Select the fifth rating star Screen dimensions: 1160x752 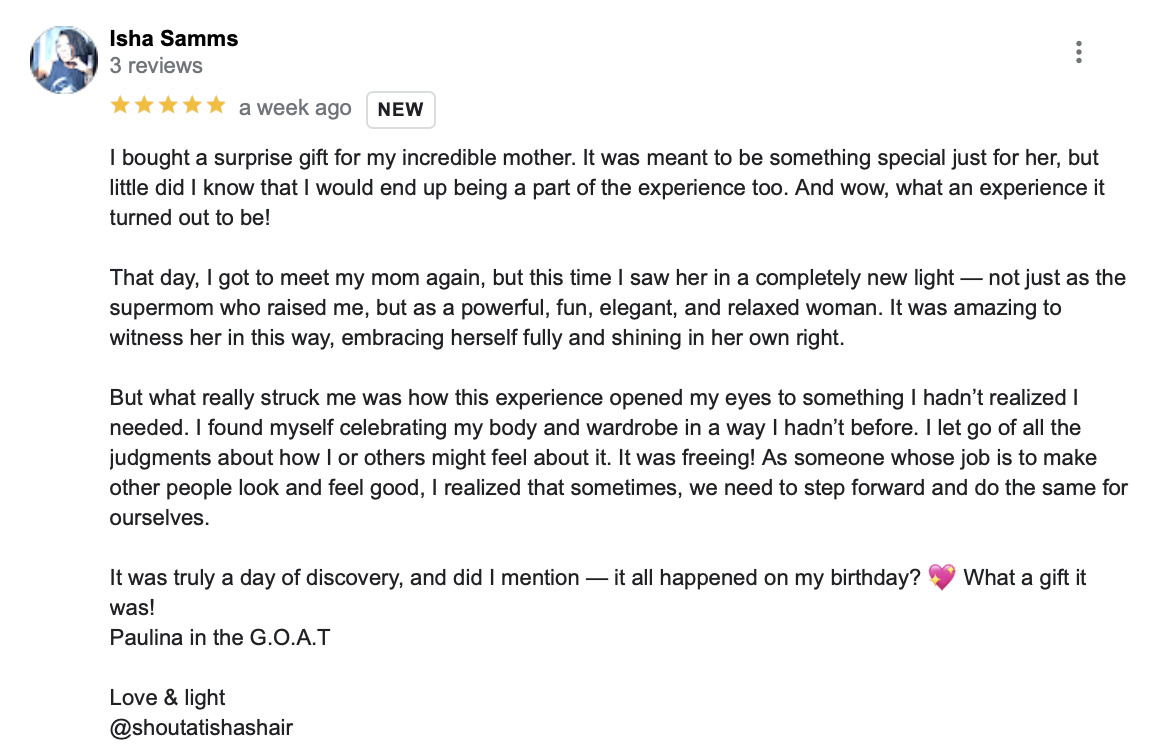coord(216,106)
